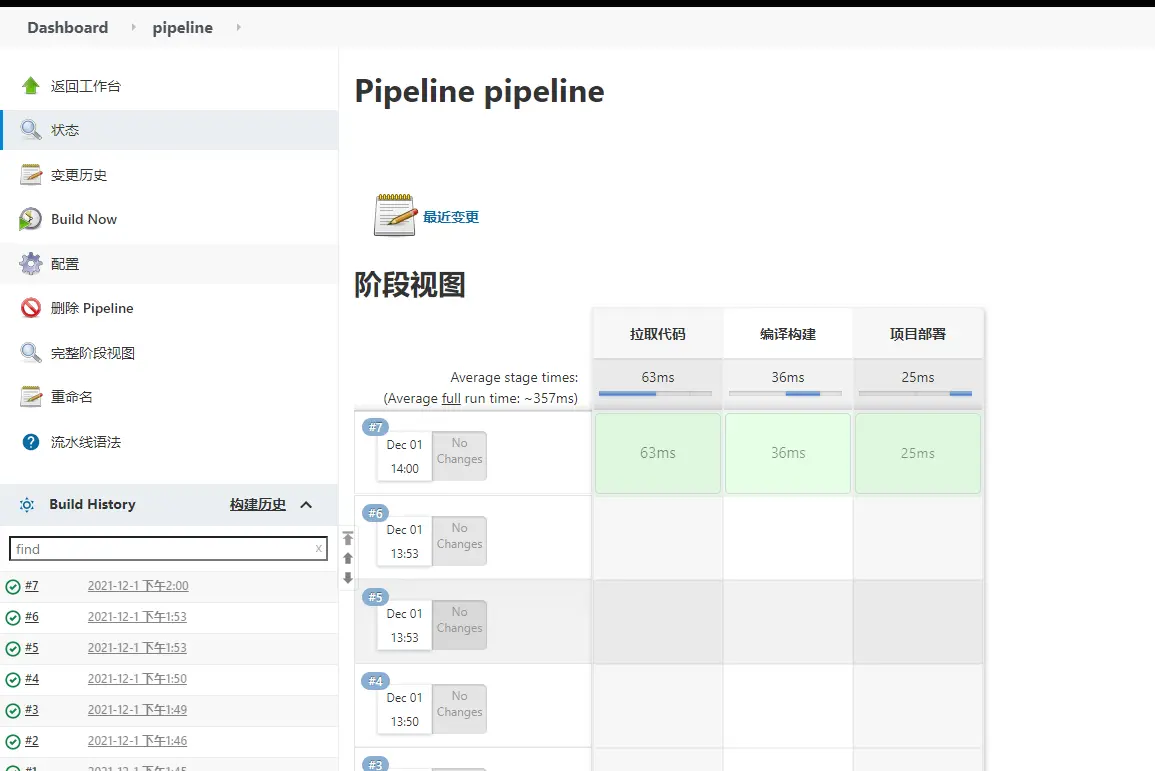Click the gear icon for 配置
The width and height of the screenshot is (1155, 771).
point(31,264)
